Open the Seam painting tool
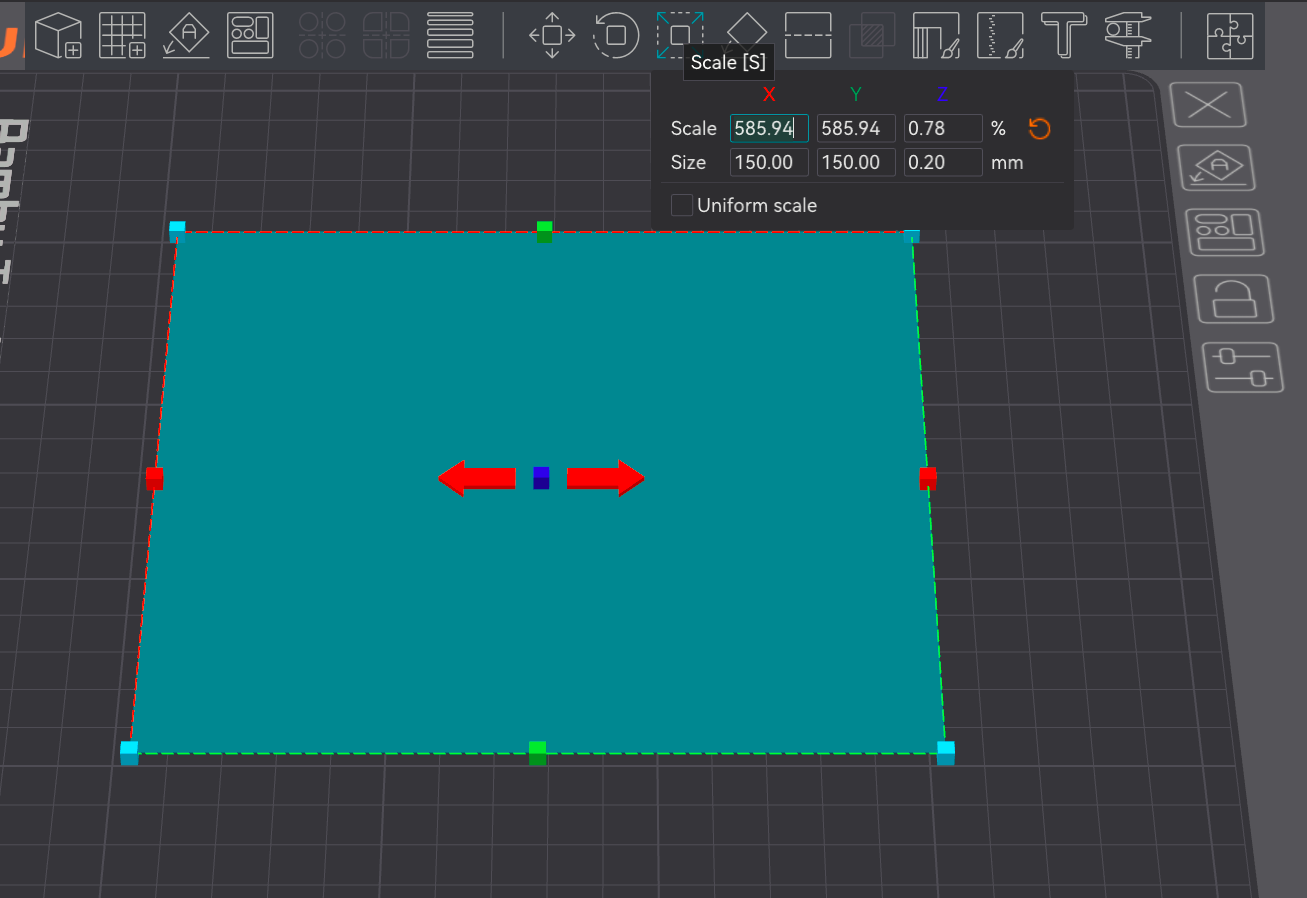Viewport: 1307px width, 898px height. (1000, 35)
